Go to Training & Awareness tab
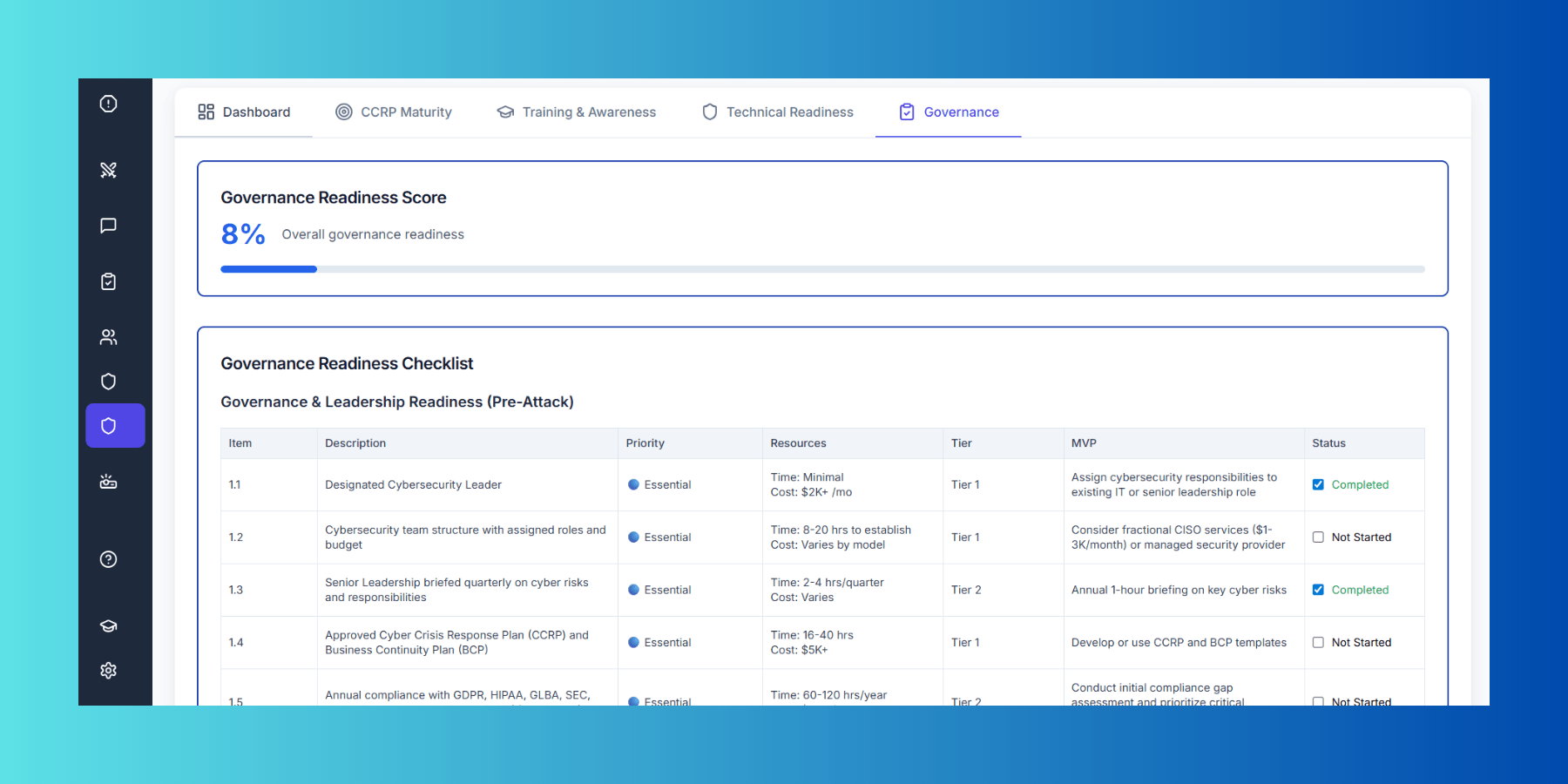Viewport: 1568px width, 784px height. click(x=577, y=112)
